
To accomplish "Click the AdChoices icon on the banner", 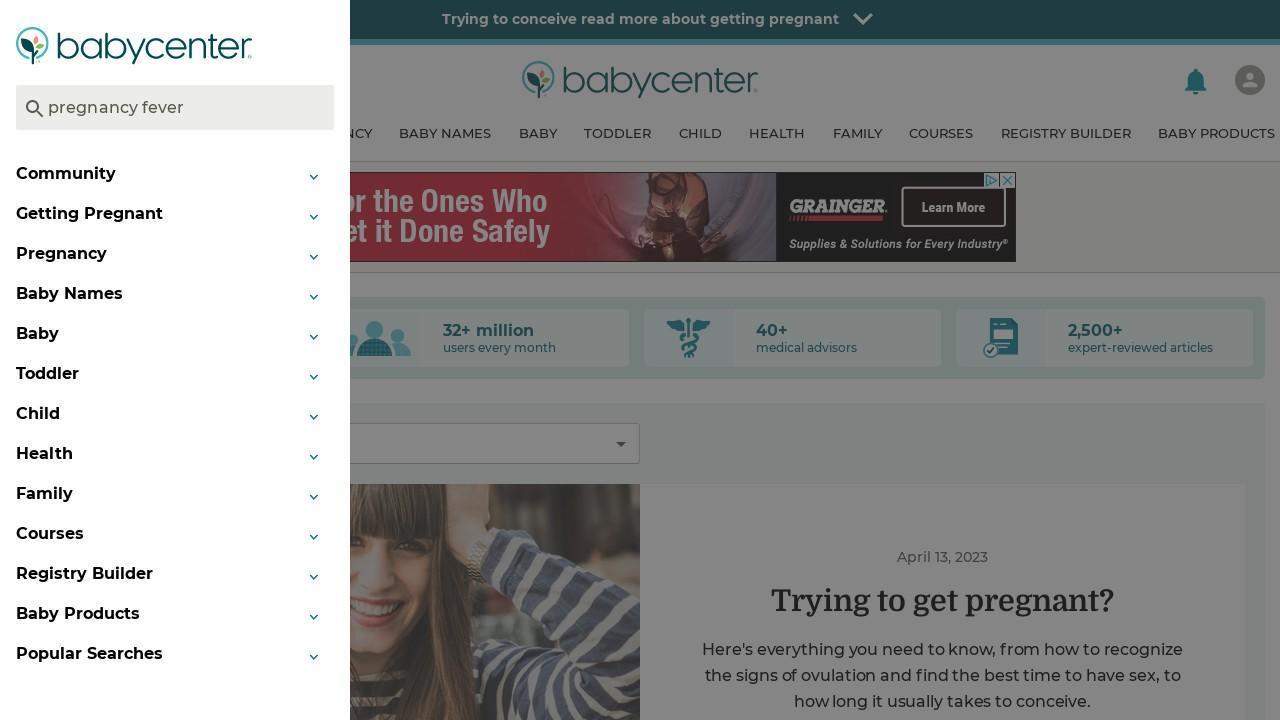I will tap(991, 180).
